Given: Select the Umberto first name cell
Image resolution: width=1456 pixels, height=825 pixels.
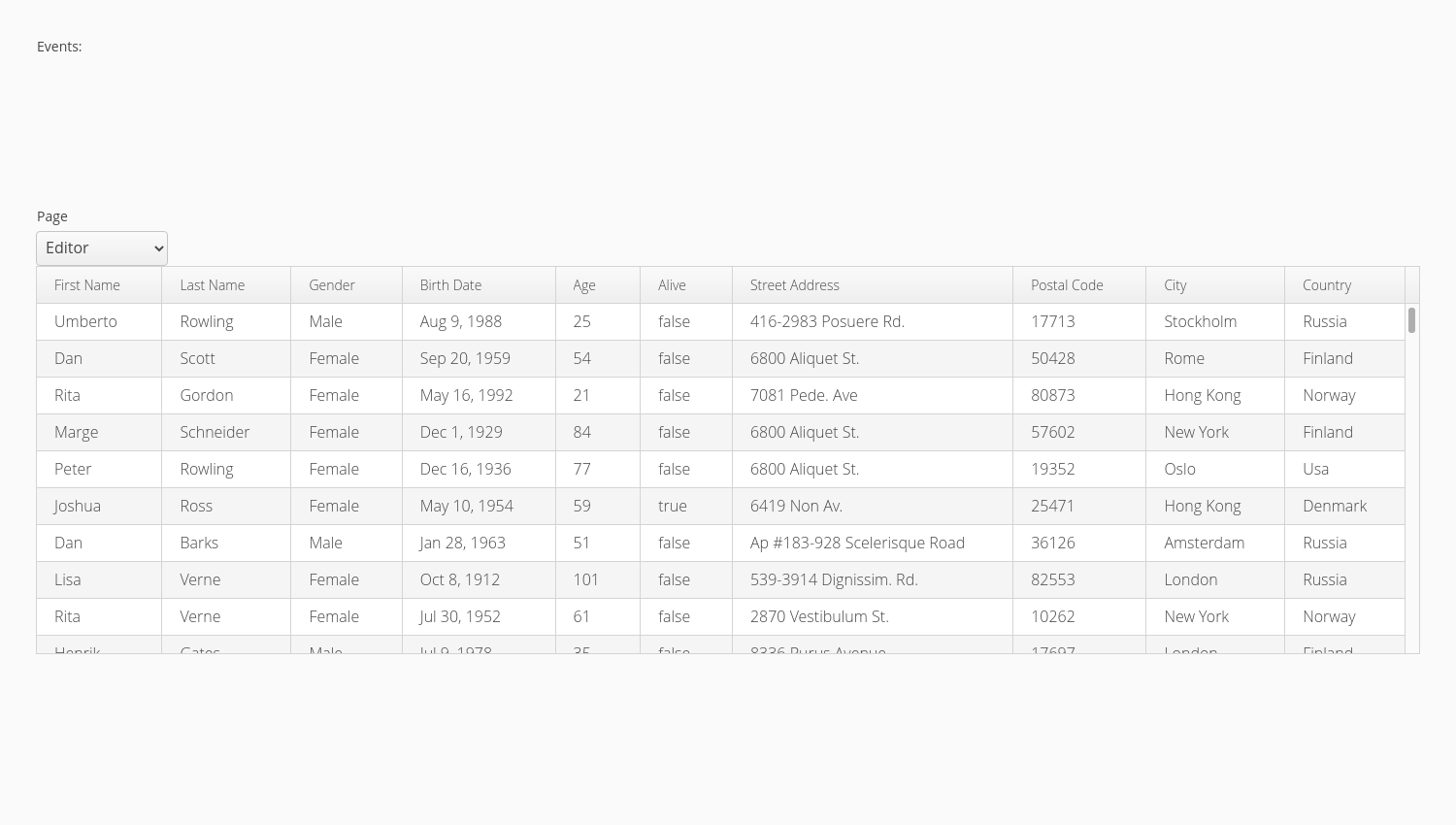Looking at the screenshot, I should pyautogui.click(x=99, y=322).
